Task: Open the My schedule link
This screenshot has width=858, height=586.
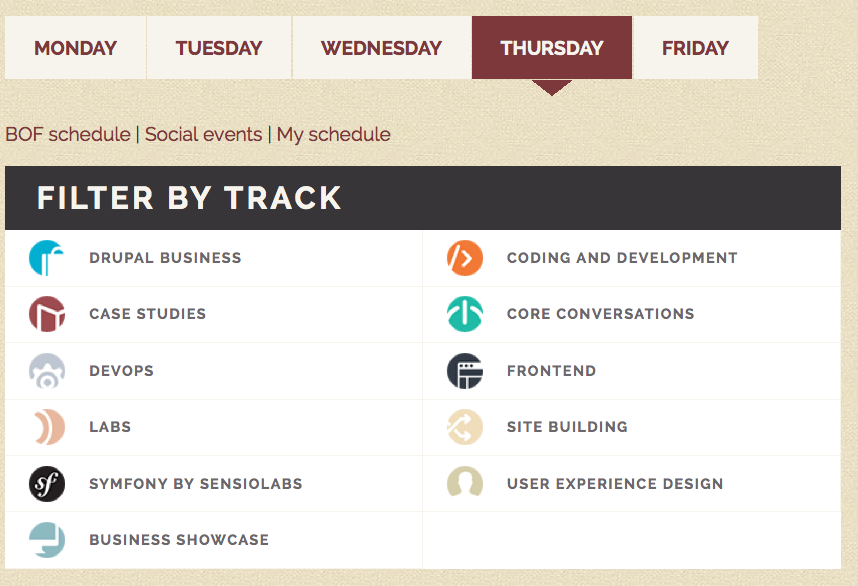Action: (x=334, y=134)
